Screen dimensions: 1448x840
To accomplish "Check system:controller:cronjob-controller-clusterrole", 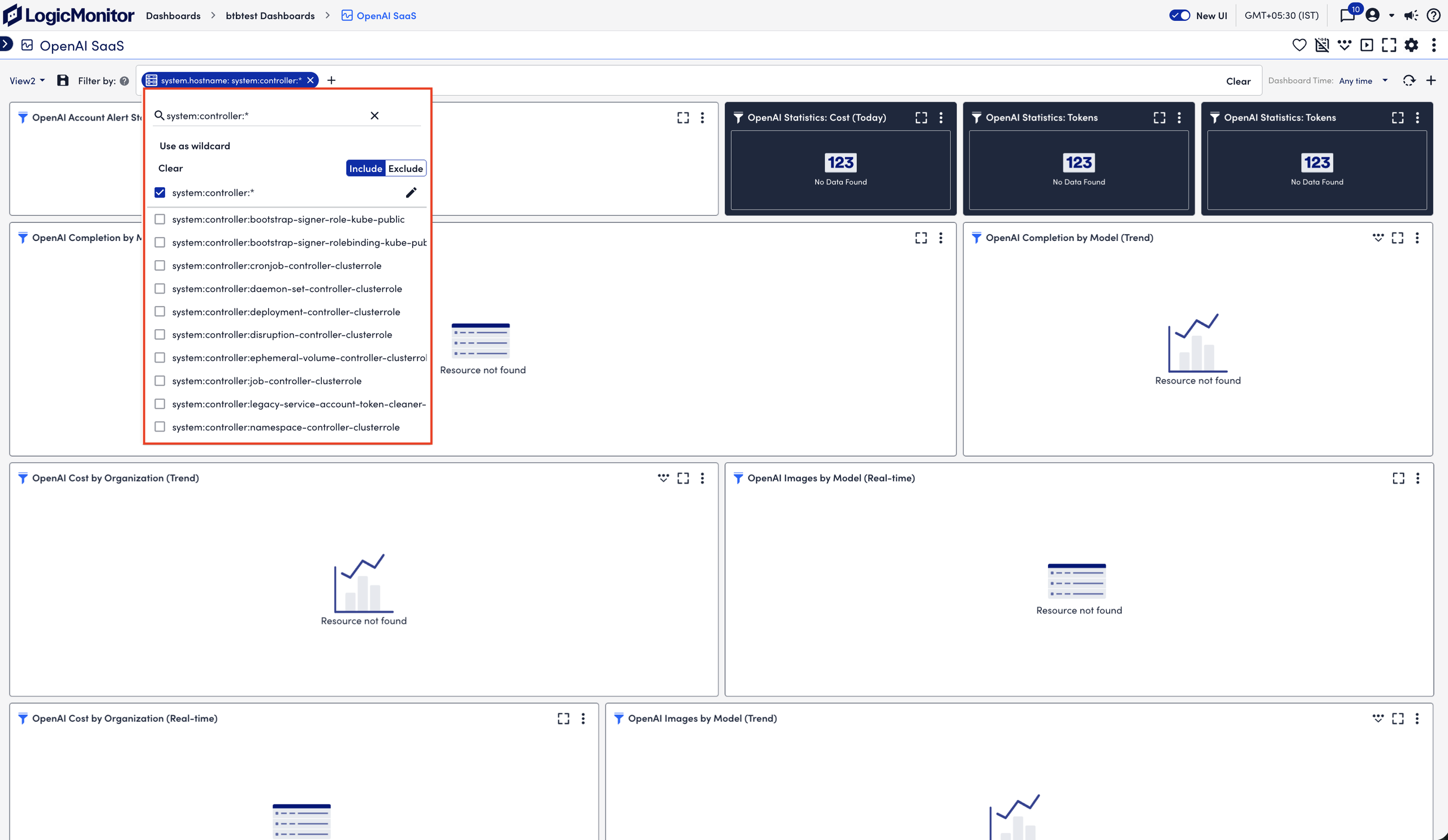I will 160,265.
